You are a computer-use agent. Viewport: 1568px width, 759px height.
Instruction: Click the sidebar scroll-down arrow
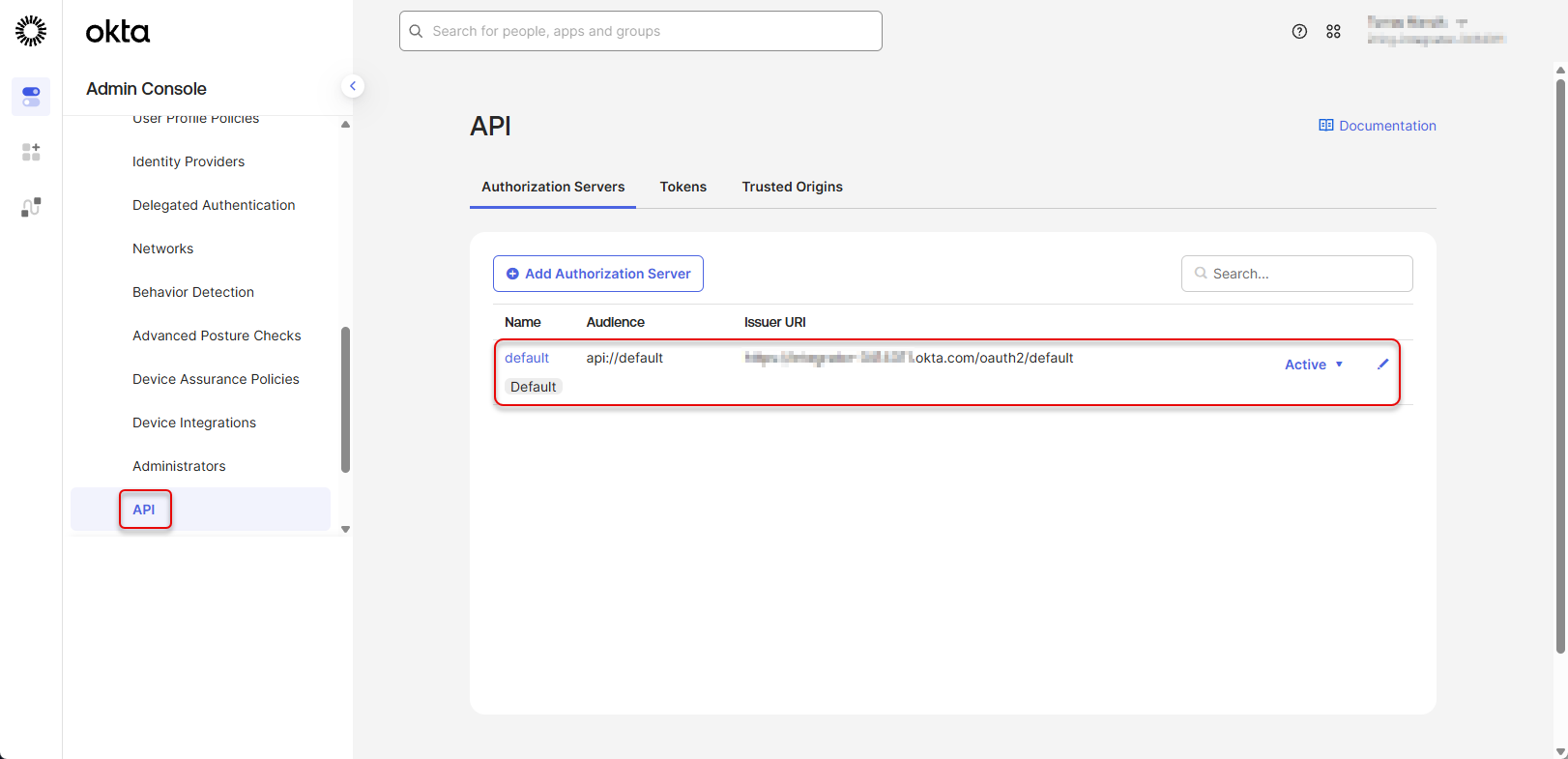[x=345, y=530]
